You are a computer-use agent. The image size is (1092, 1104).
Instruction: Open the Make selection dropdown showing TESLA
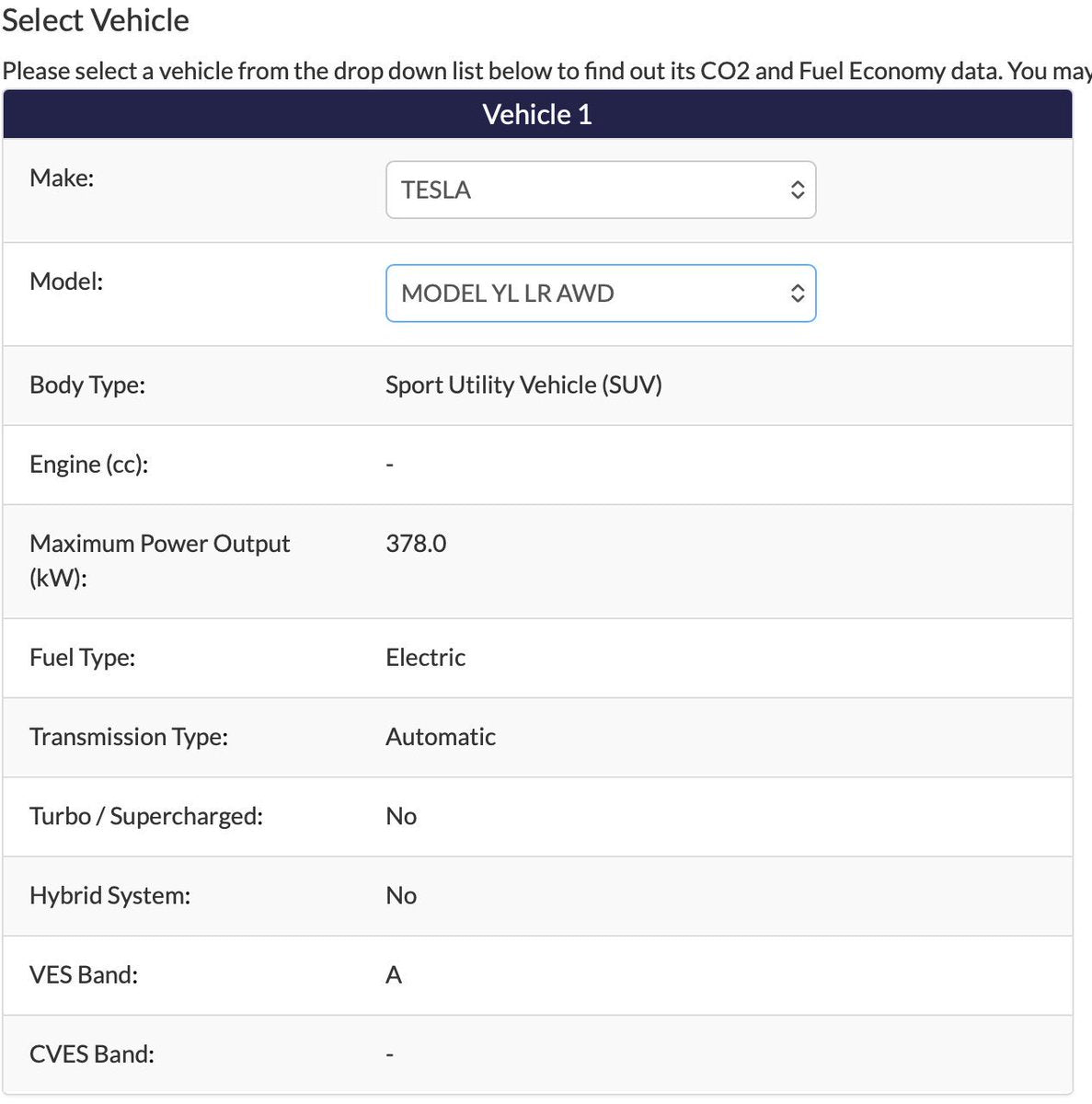tap(601, 190)
